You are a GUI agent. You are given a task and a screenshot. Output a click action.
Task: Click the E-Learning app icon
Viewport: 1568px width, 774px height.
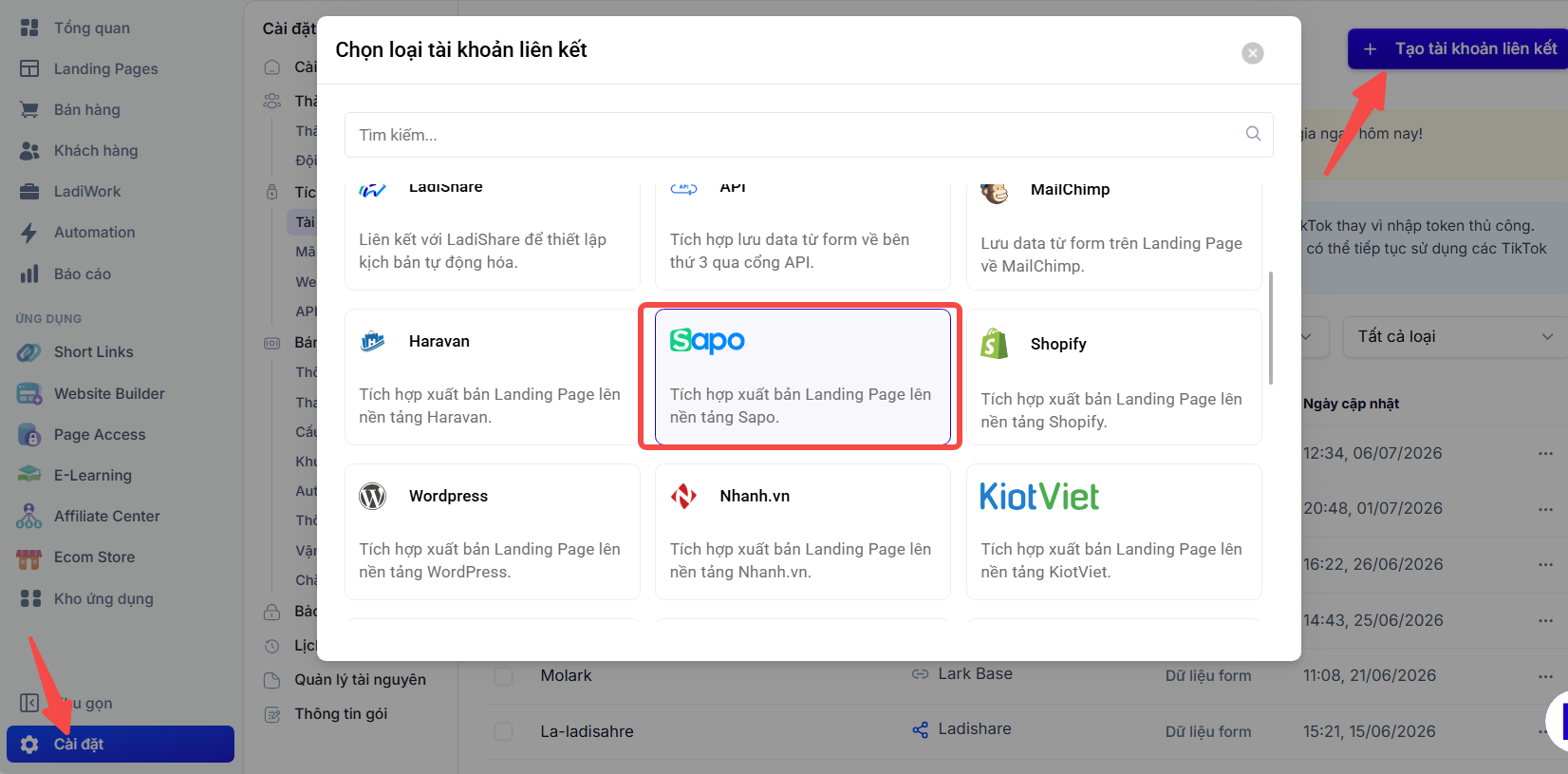(x=28, y=475)
